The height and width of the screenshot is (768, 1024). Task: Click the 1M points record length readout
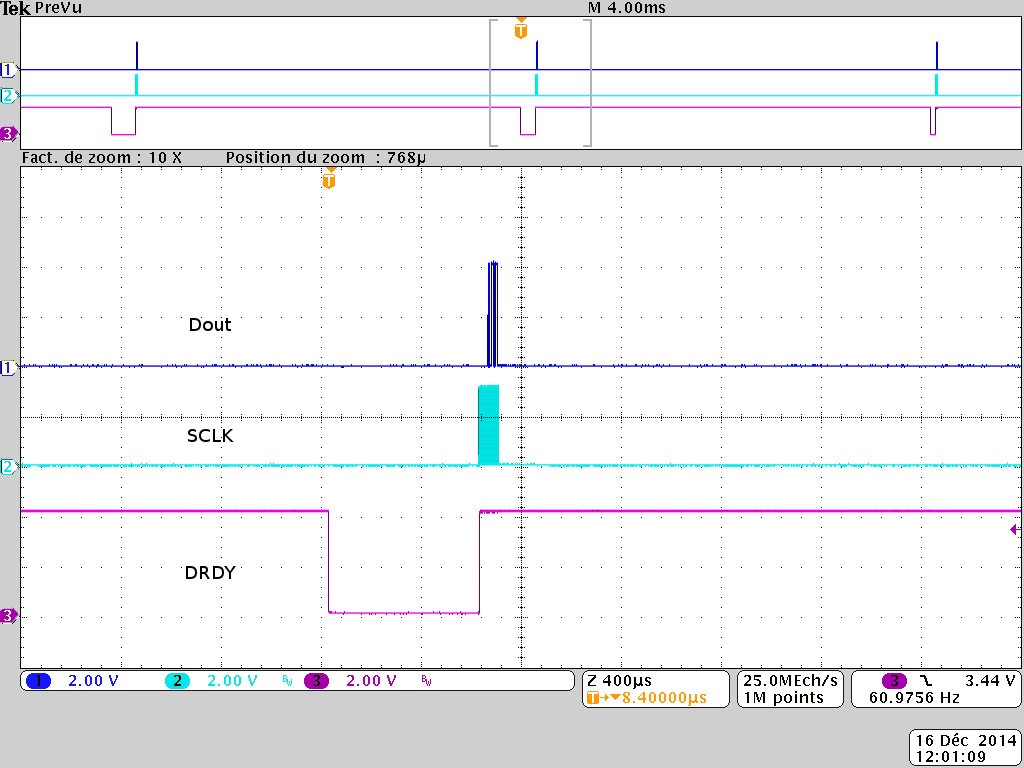click(x=784, y=698)
